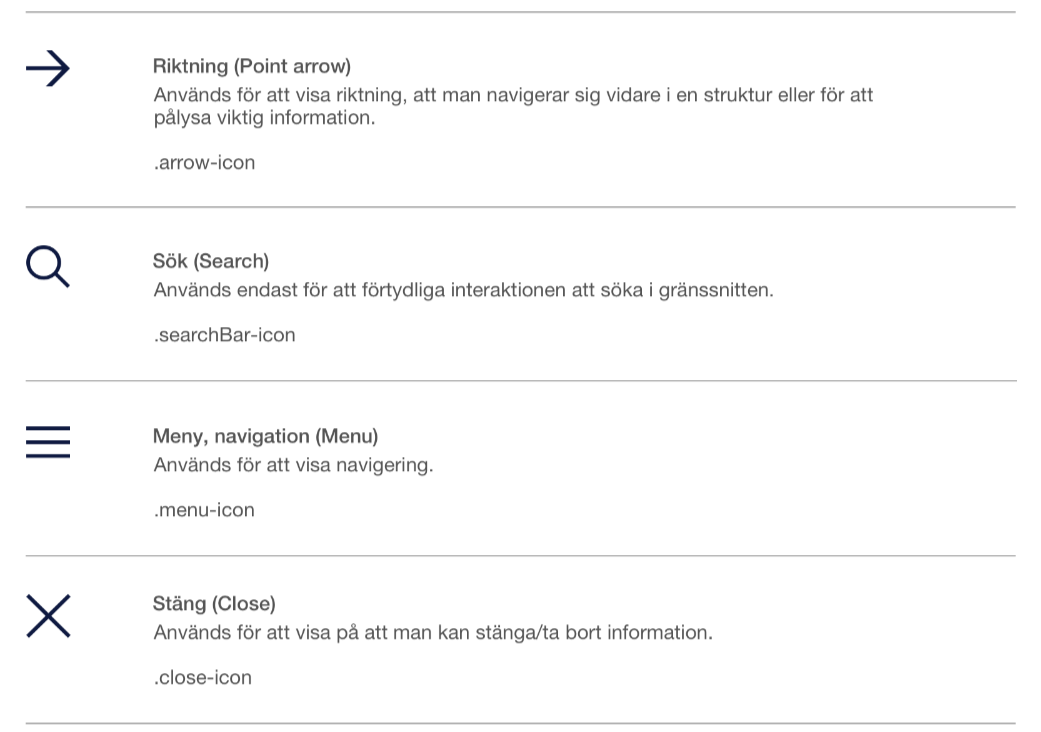The height and width of the screenshot is (732, 1041).
Task: Select the 'Riktning (Point arrow)' heading
Action: (252, 66)
